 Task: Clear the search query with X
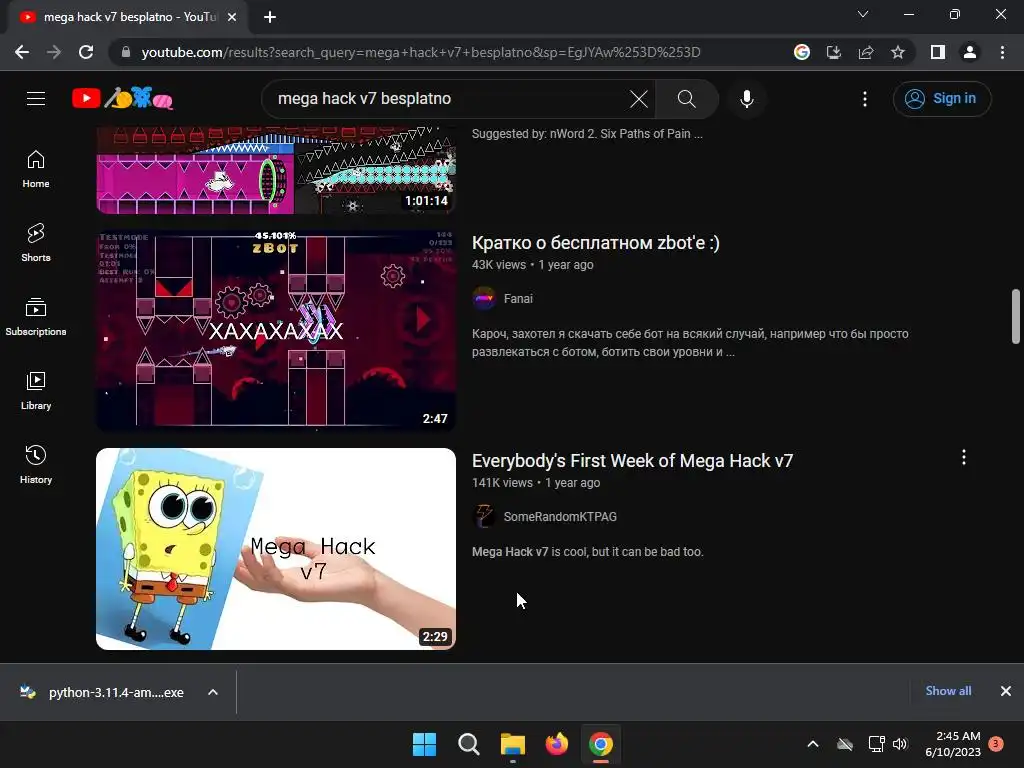point(639,99)
